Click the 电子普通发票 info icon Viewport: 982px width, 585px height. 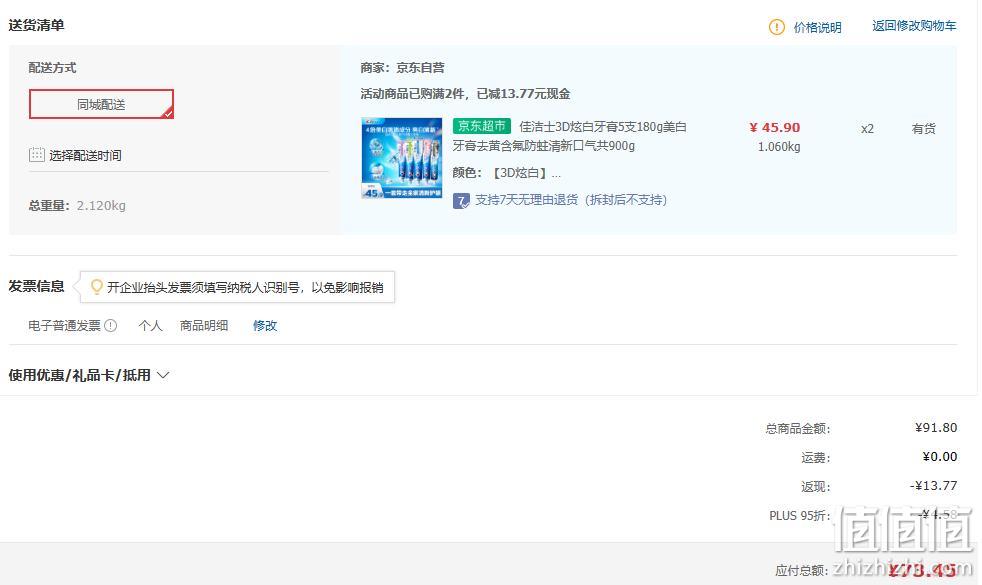[x=111, y=326]
